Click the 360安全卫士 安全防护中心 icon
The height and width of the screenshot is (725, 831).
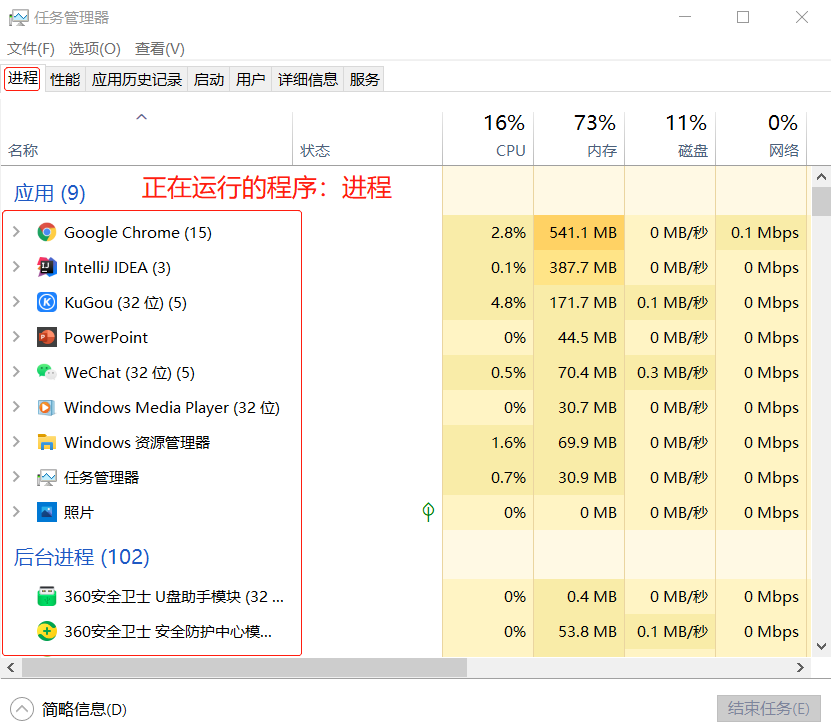pyautogui.click(x=47, y=631)
